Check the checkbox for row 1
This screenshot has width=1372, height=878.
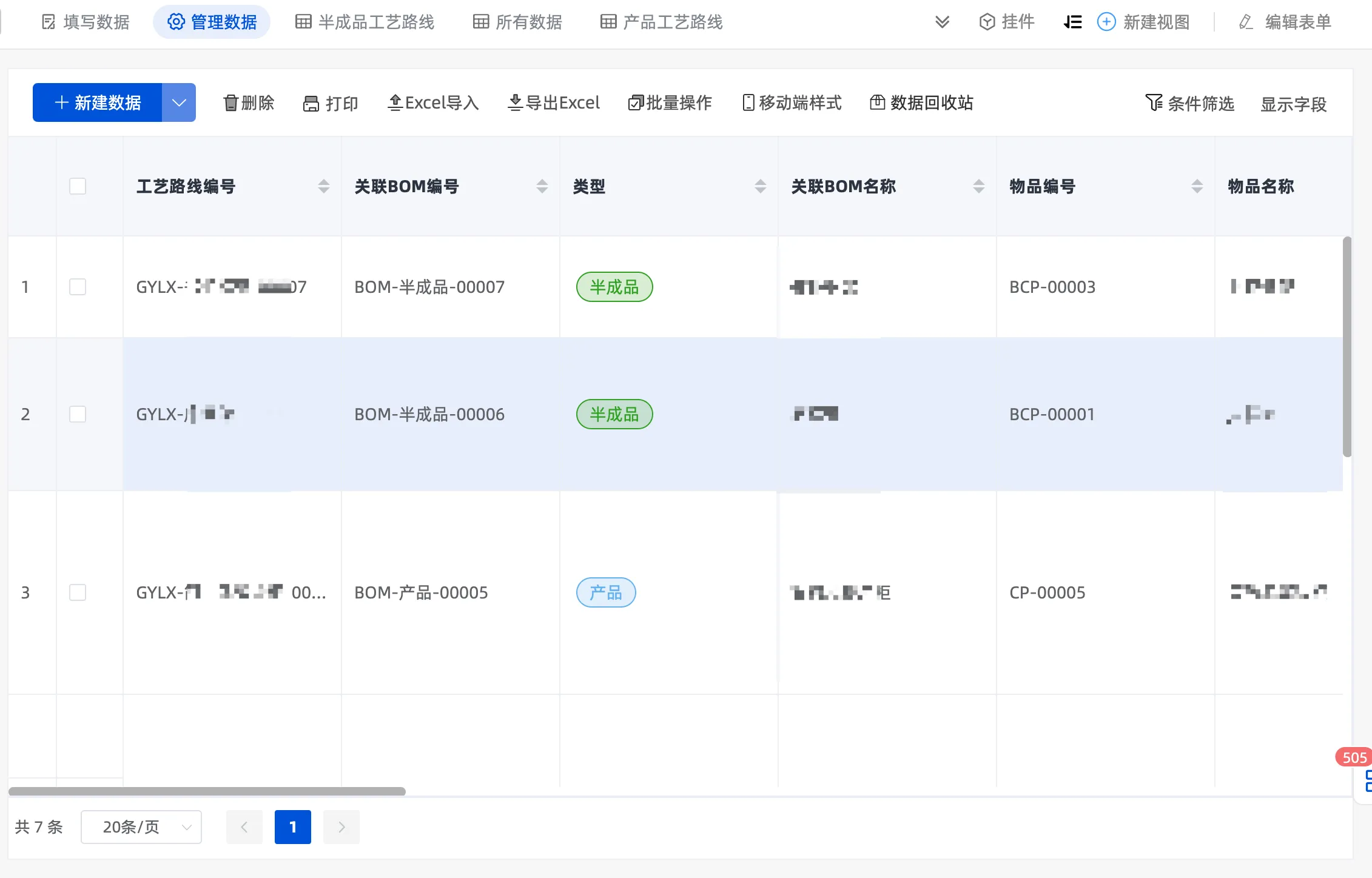point(78,287)
